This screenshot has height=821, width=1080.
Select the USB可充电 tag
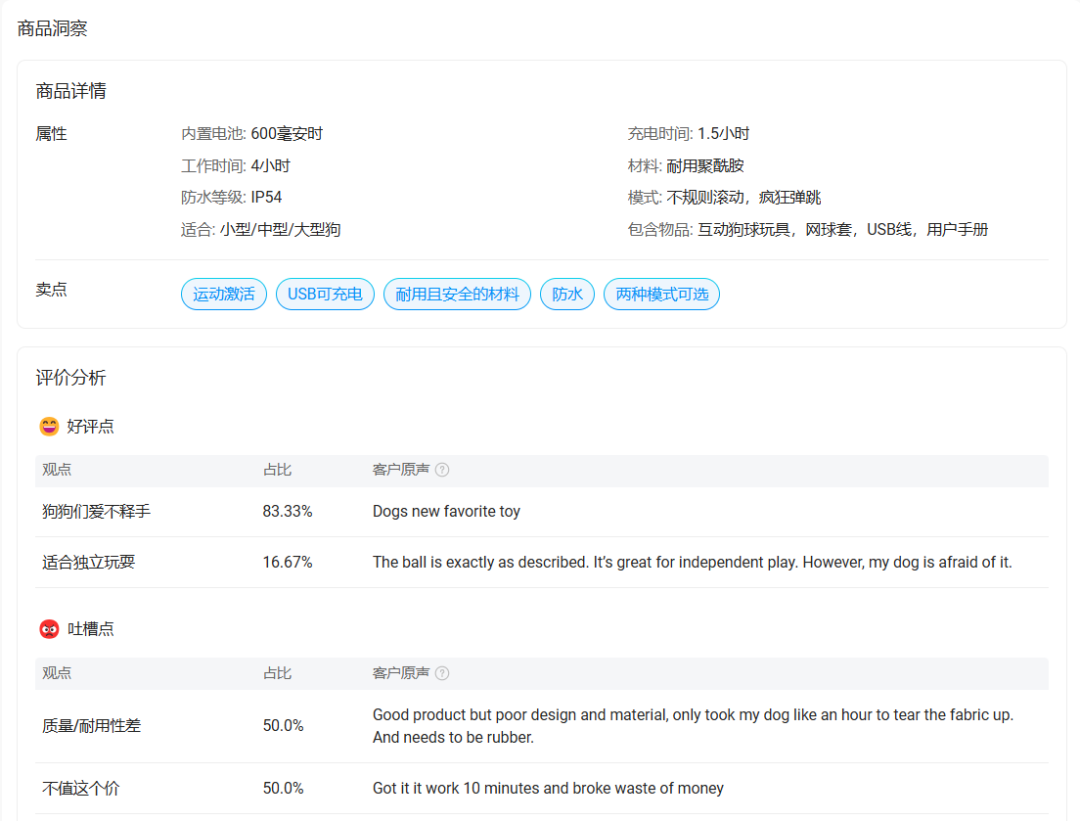click(325, 294)
